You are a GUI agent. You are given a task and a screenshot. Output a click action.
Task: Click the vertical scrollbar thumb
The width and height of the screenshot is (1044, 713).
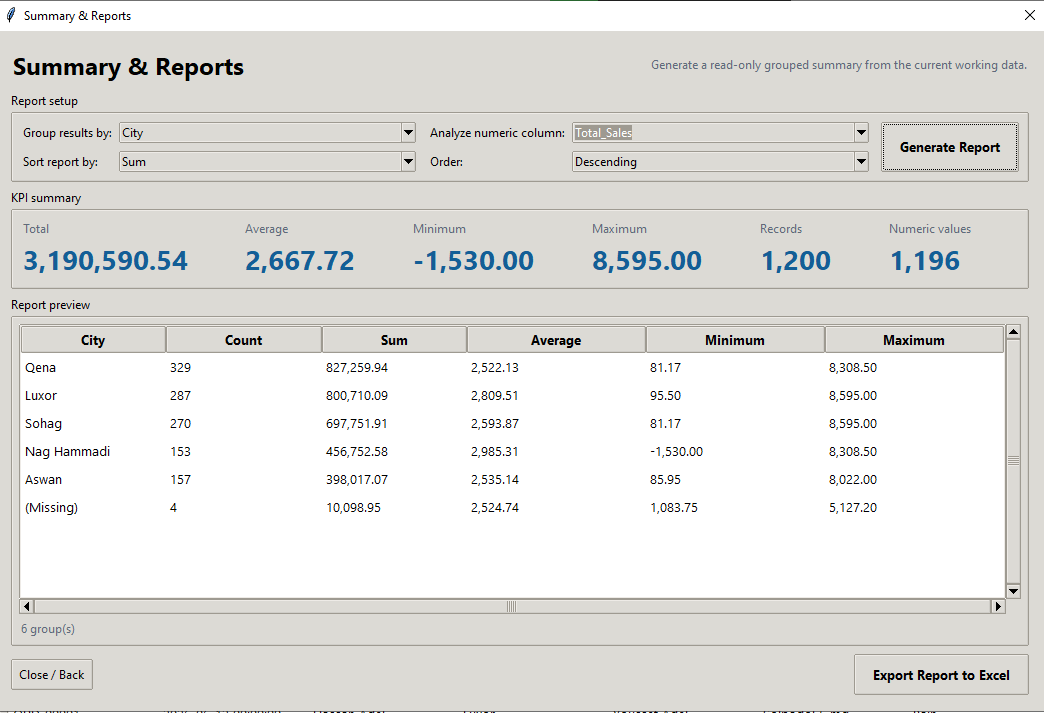point(1013,461)
